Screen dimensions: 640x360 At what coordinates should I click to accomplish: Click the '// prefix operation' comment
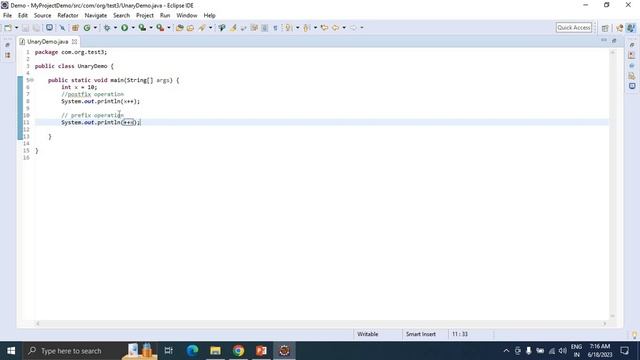tap(92, 115)
